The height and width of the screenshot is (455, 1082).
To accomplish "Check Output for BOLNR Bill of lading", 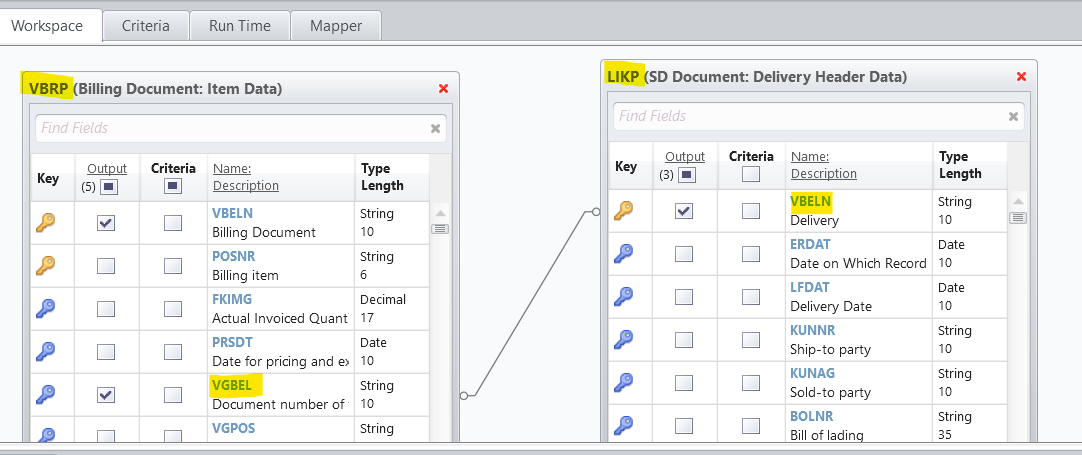I will pyautogui.click(x=684, y=426).
